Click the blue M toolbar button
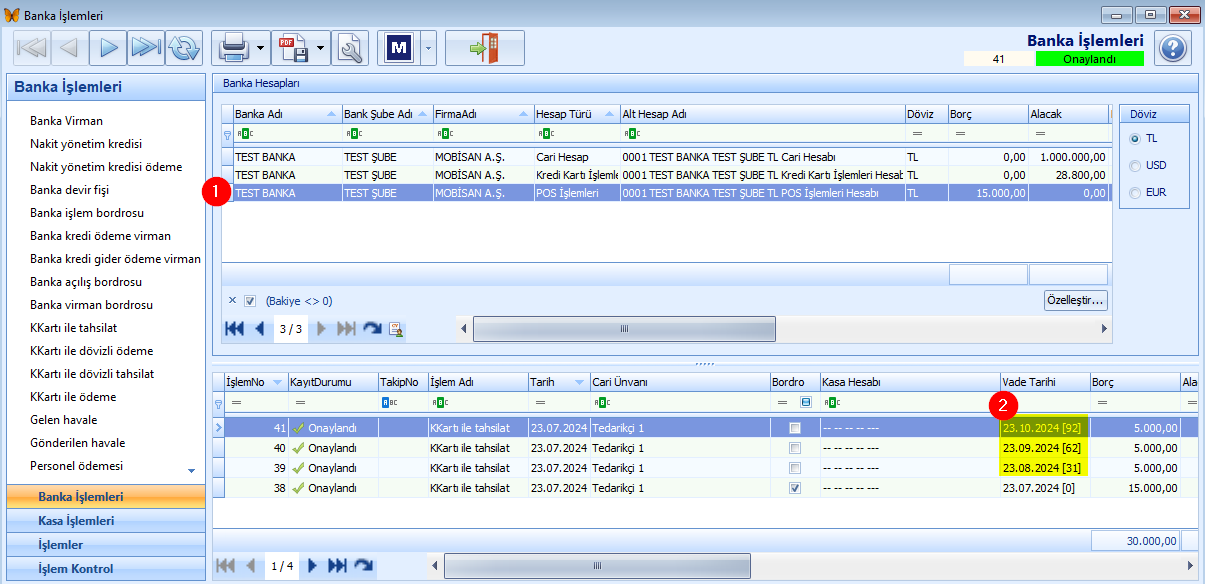Image resolution: width=1205 pixels, height=584 pixels. (x=400, y=47)
